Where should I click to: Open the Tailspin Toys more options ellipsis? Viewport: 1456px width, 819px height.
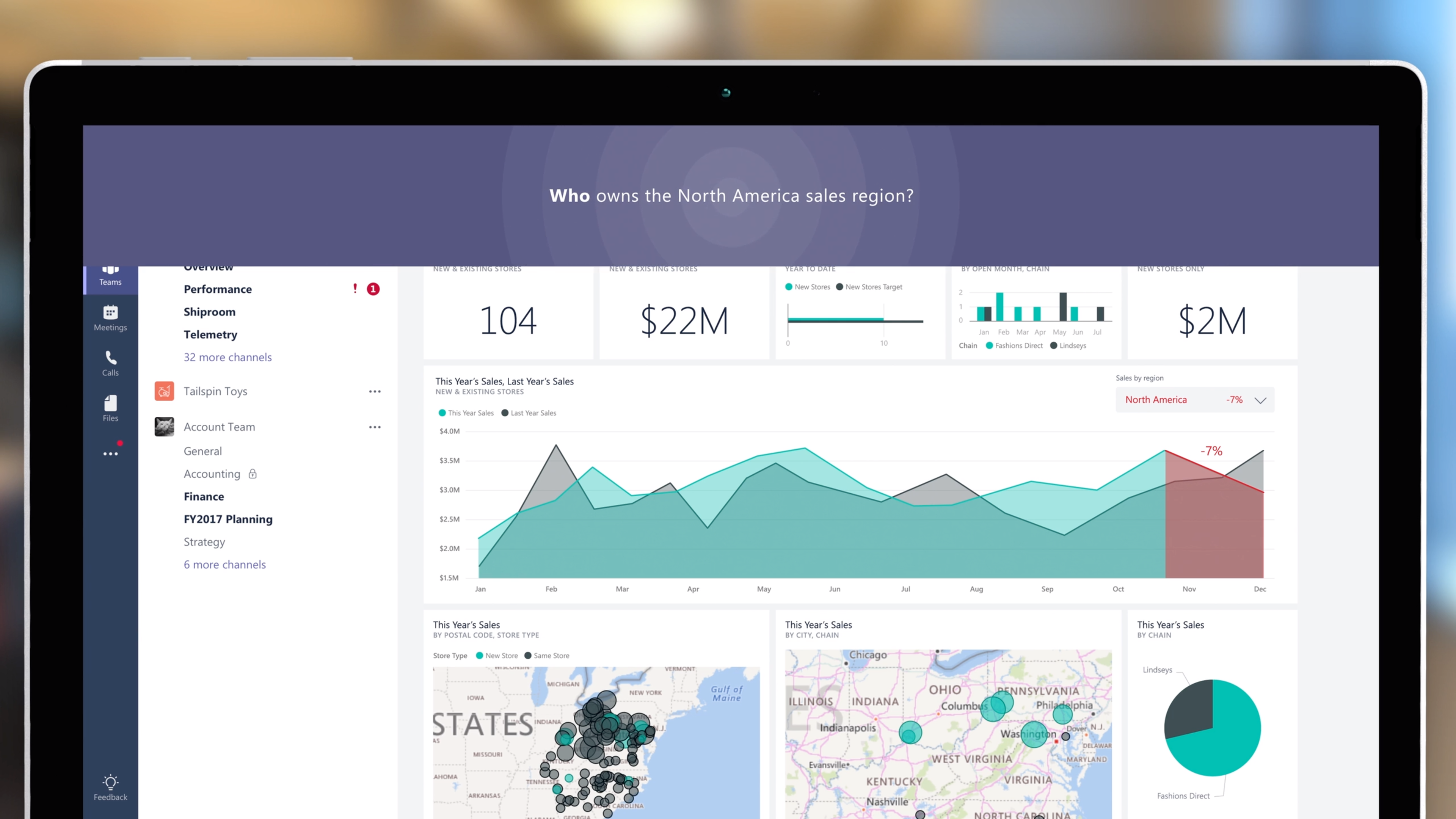pyautogui.click(x=375, y=391)
